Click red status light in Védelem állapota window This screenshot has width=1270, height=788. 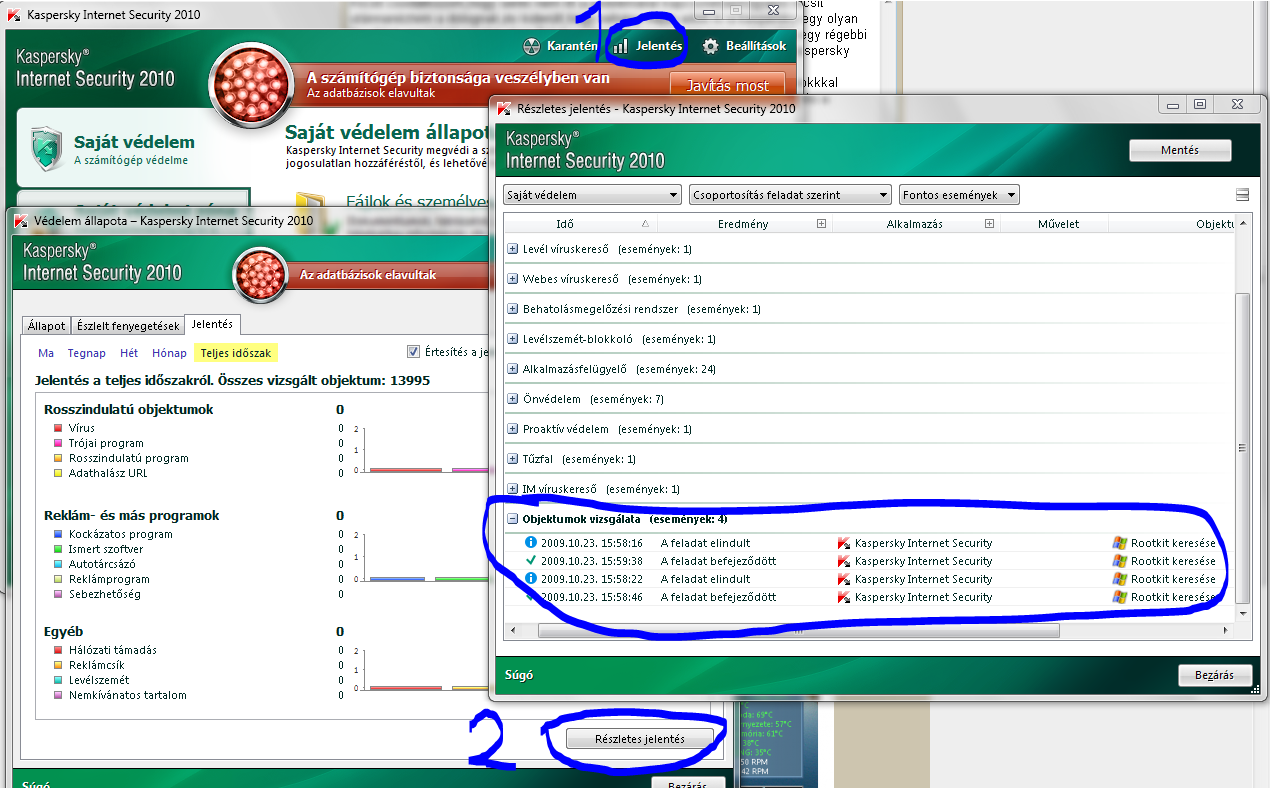(261, 275)
